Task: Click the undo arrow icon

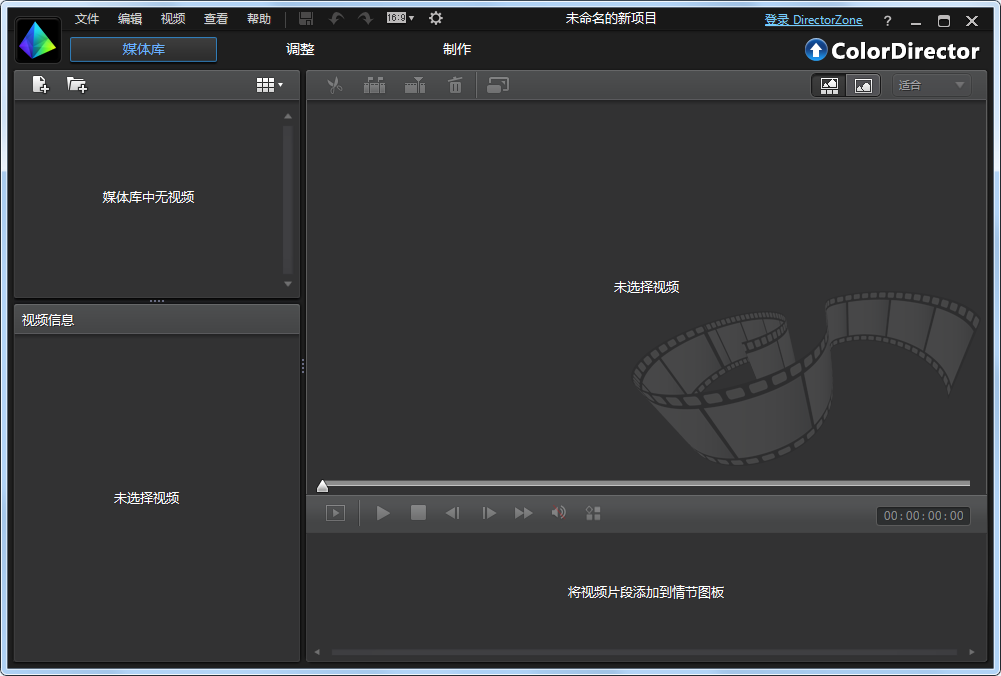Action: [337, 17]
